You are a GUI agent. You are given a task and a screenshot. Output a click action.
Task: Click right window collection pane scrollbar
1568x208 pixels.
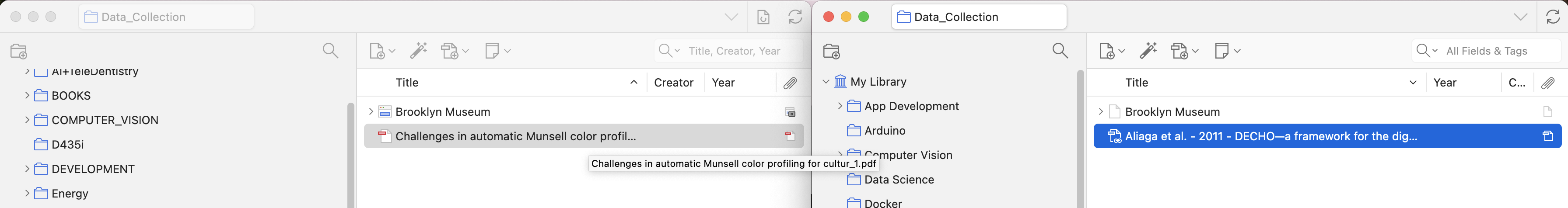[1081, 139]
